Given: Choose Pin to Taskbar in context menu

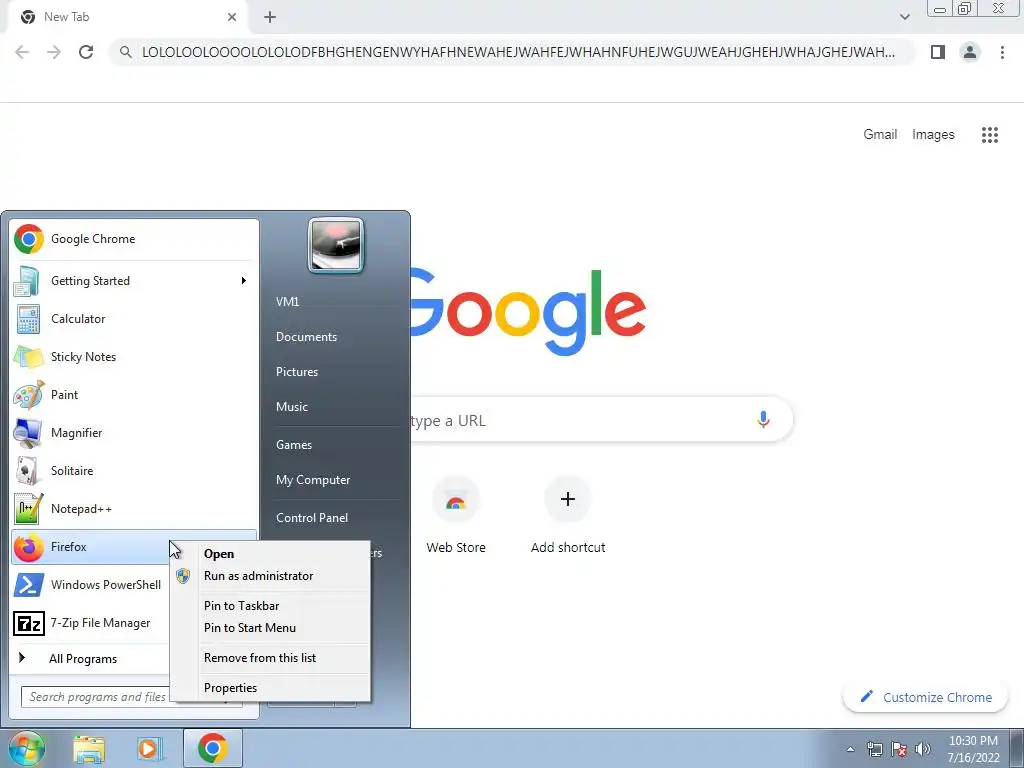Looking at the screenshot, I should [x=270, y=606].
